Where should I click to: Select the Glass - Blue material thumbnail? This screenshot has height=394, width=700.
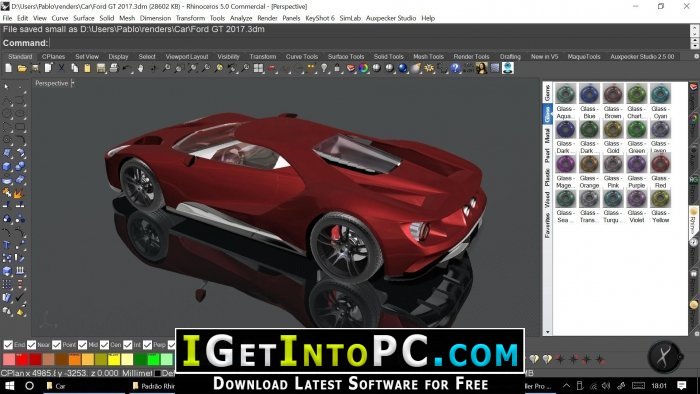(589, 95)
